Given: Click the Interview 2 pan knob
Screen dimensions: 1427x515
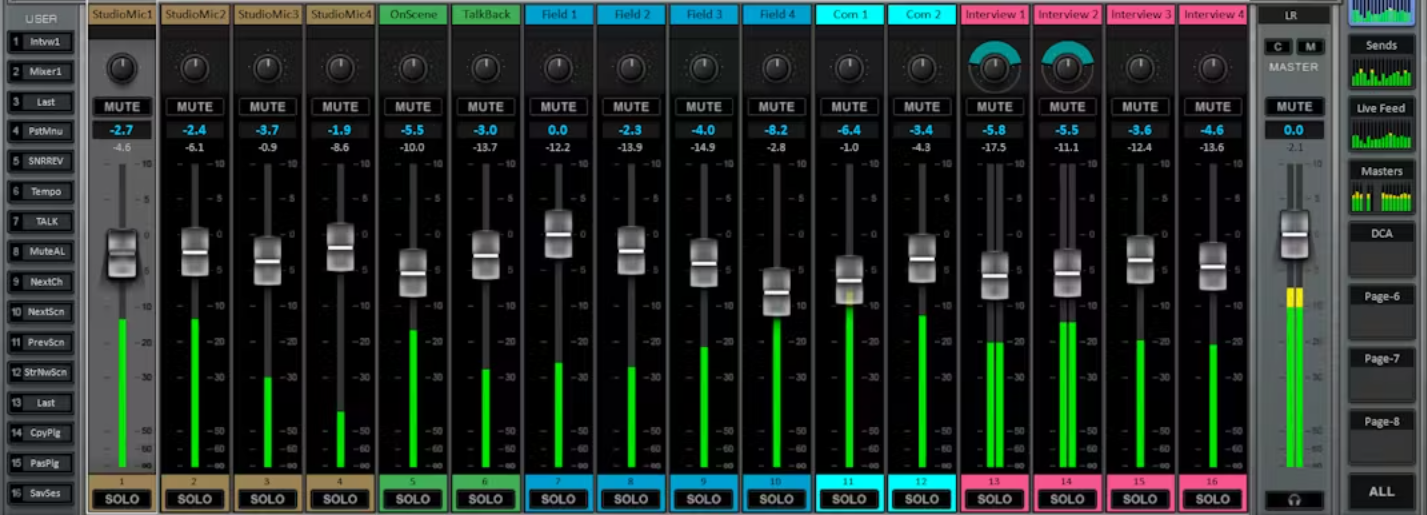Looking at the screenshot, I should point(1067,68).
